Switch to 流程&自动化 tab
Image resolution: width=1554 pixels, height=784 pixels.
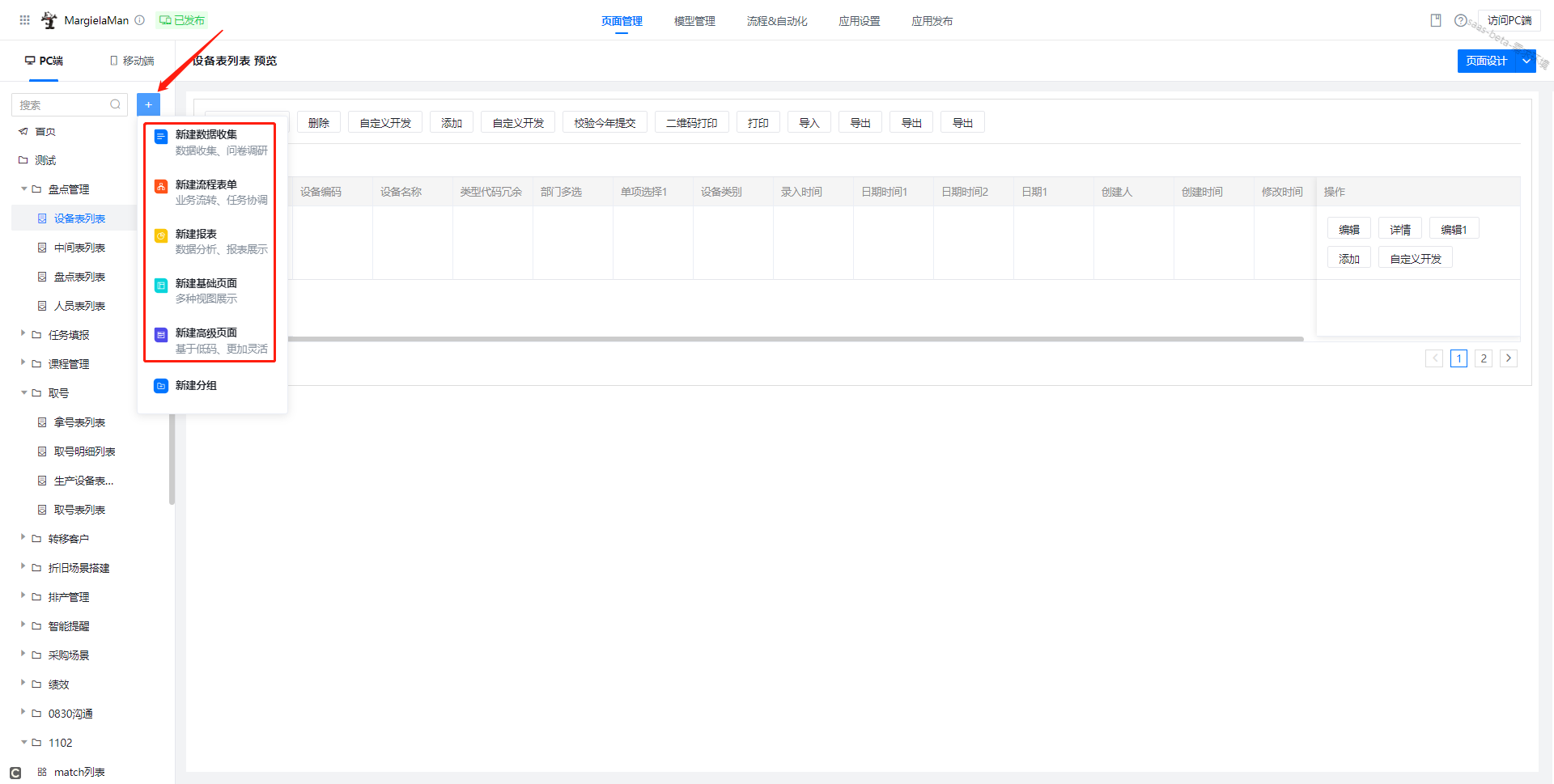click(777, 21)
